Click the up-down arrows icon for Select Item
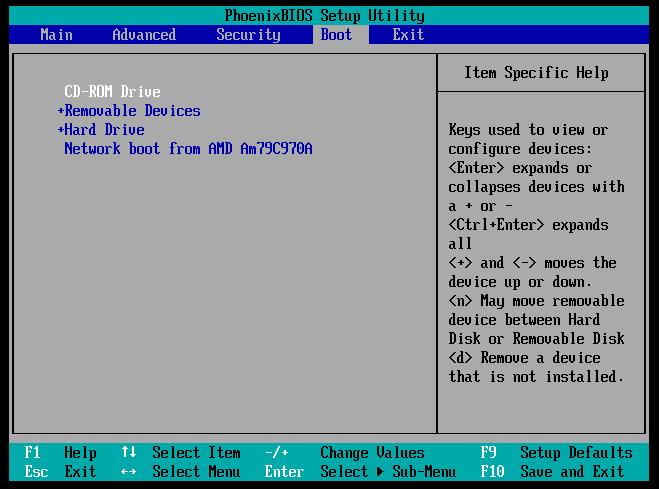Viewport: 659px width, 489px height. coord(129,452)
